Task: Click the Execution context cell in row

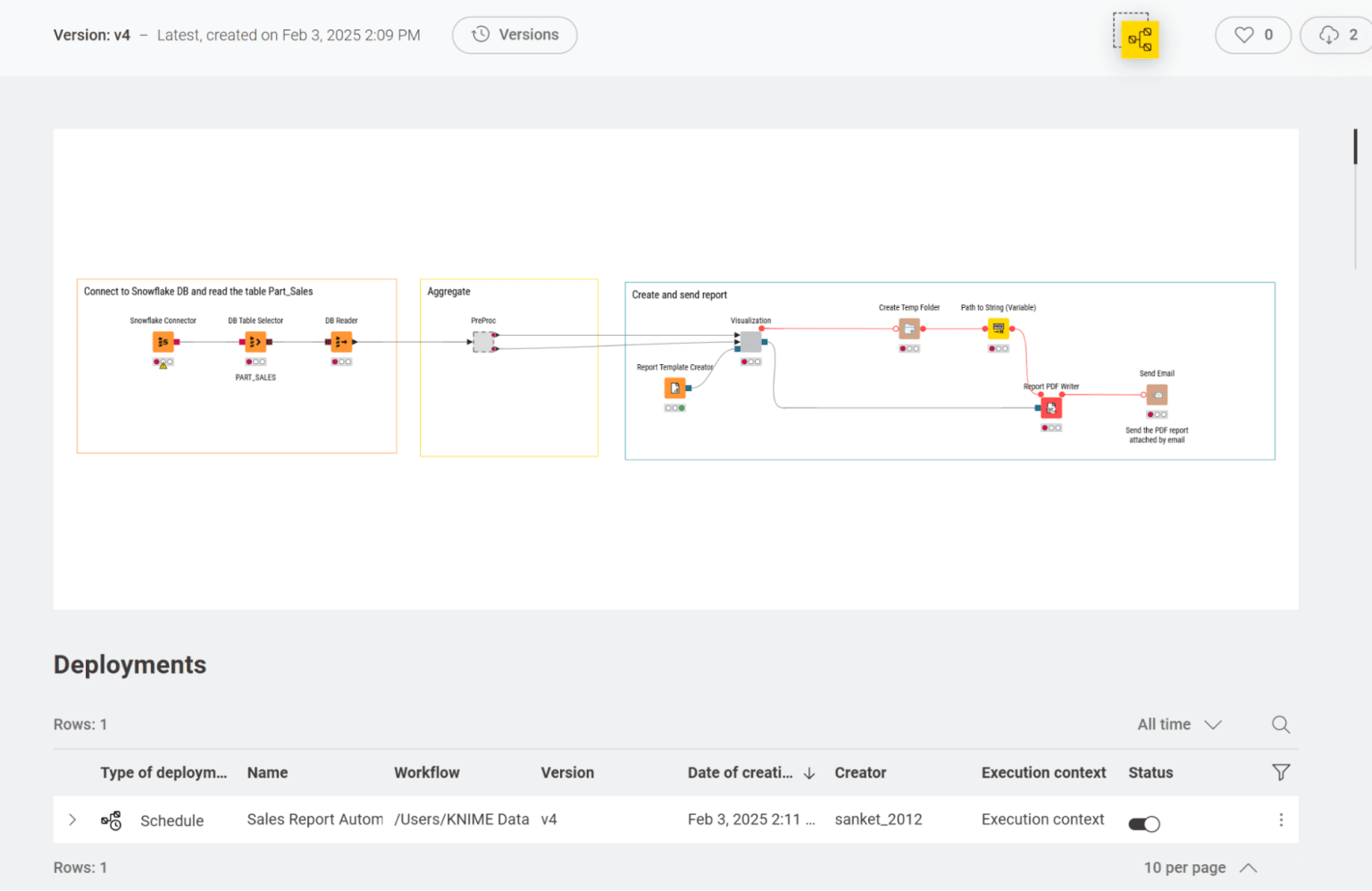Action: pyautogui.click(x=1042, y=820)
